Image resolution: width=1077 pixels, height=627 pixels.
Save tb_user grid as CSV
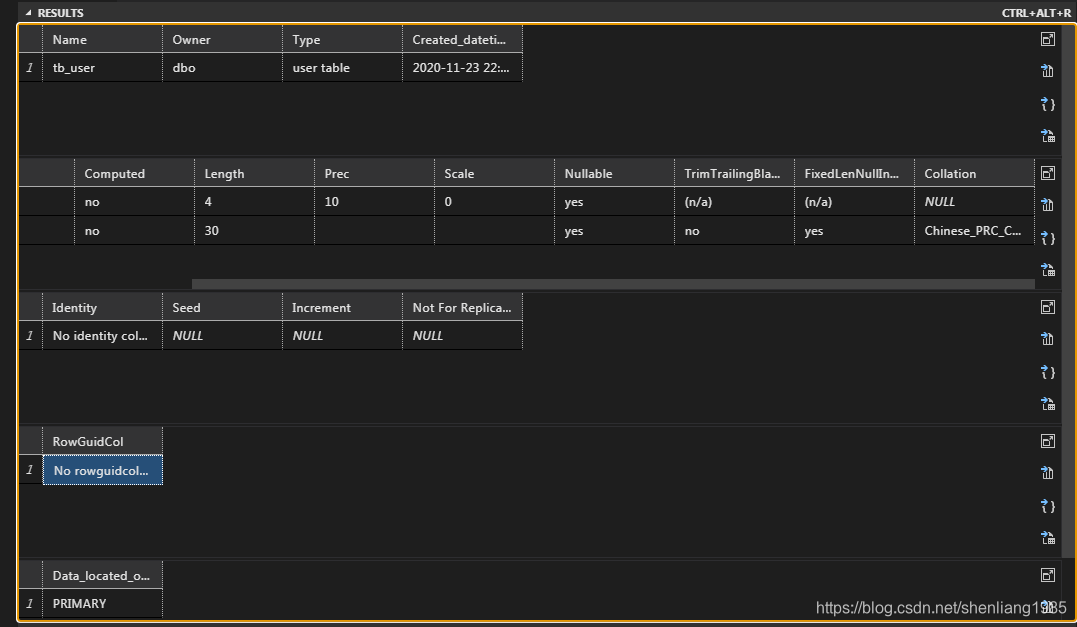[1047, 70]
